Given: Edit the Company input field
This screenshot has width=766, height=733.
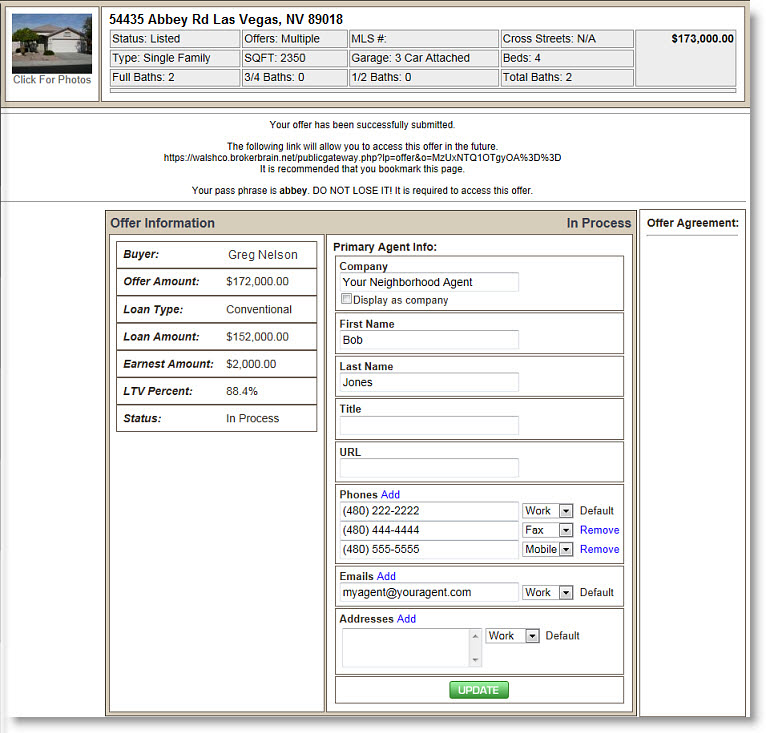Looking at the screenshot, I should [x=429, y=282].
